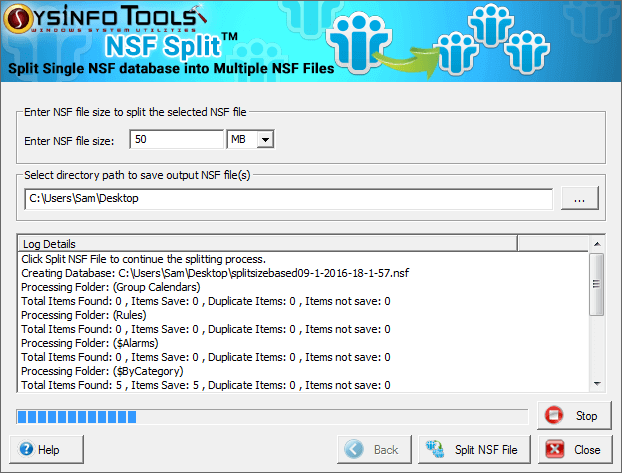Click the log scrollbar up arrow
622x473 pixels.
597,244
